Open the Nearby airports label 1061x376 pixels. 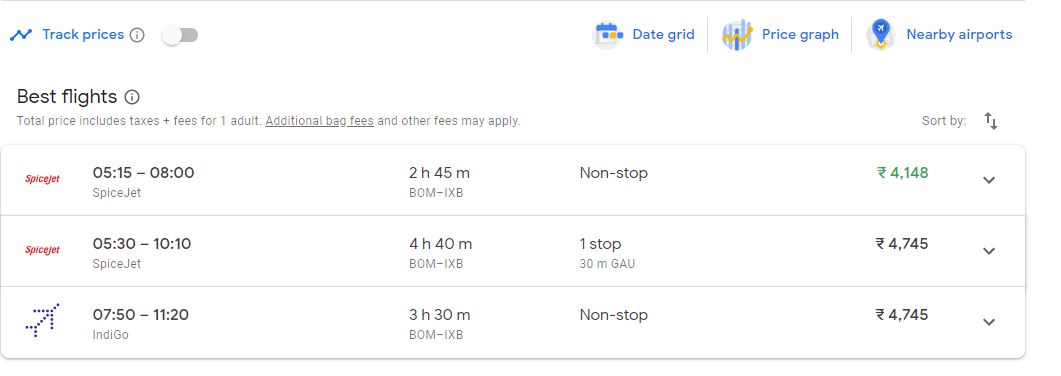tap(959, 34)
